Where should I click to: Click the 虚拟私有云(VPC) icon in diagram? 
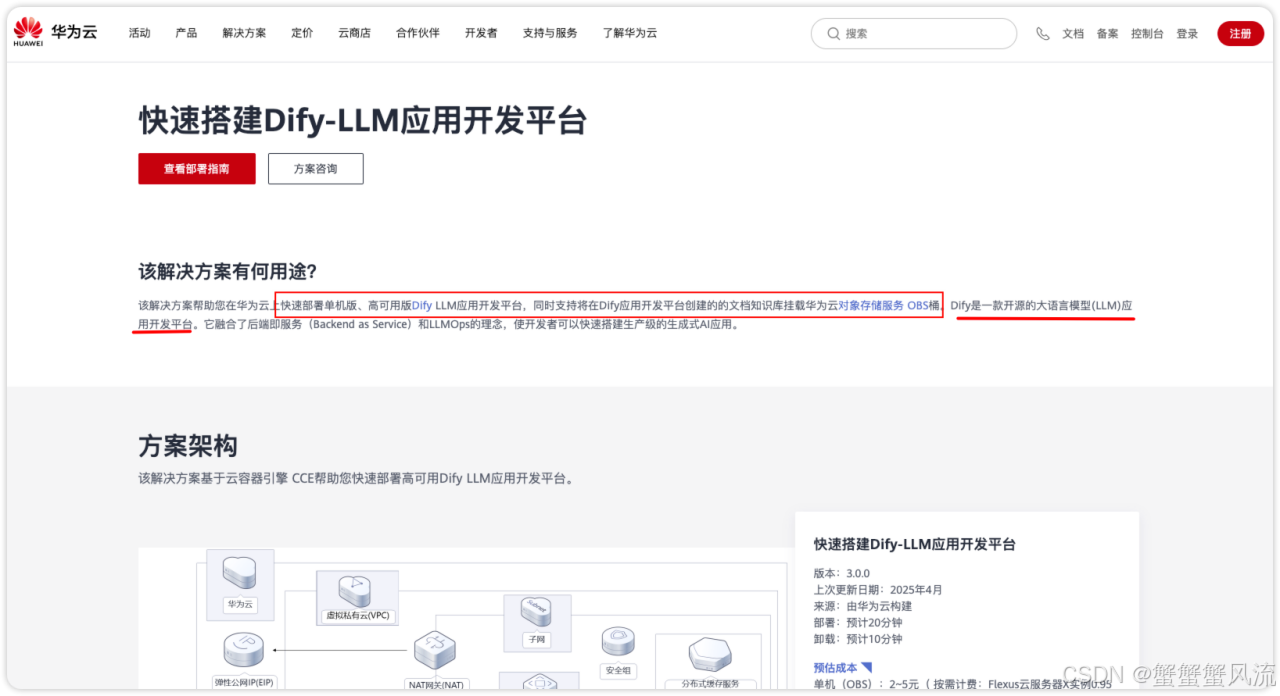pyautogui.click(x=356, y=589)
